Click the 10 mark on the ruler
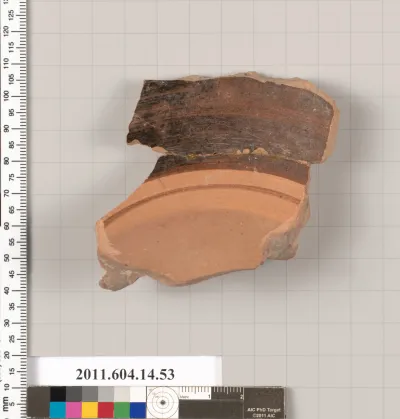The image size is (400, 419). tap(6, 388)
